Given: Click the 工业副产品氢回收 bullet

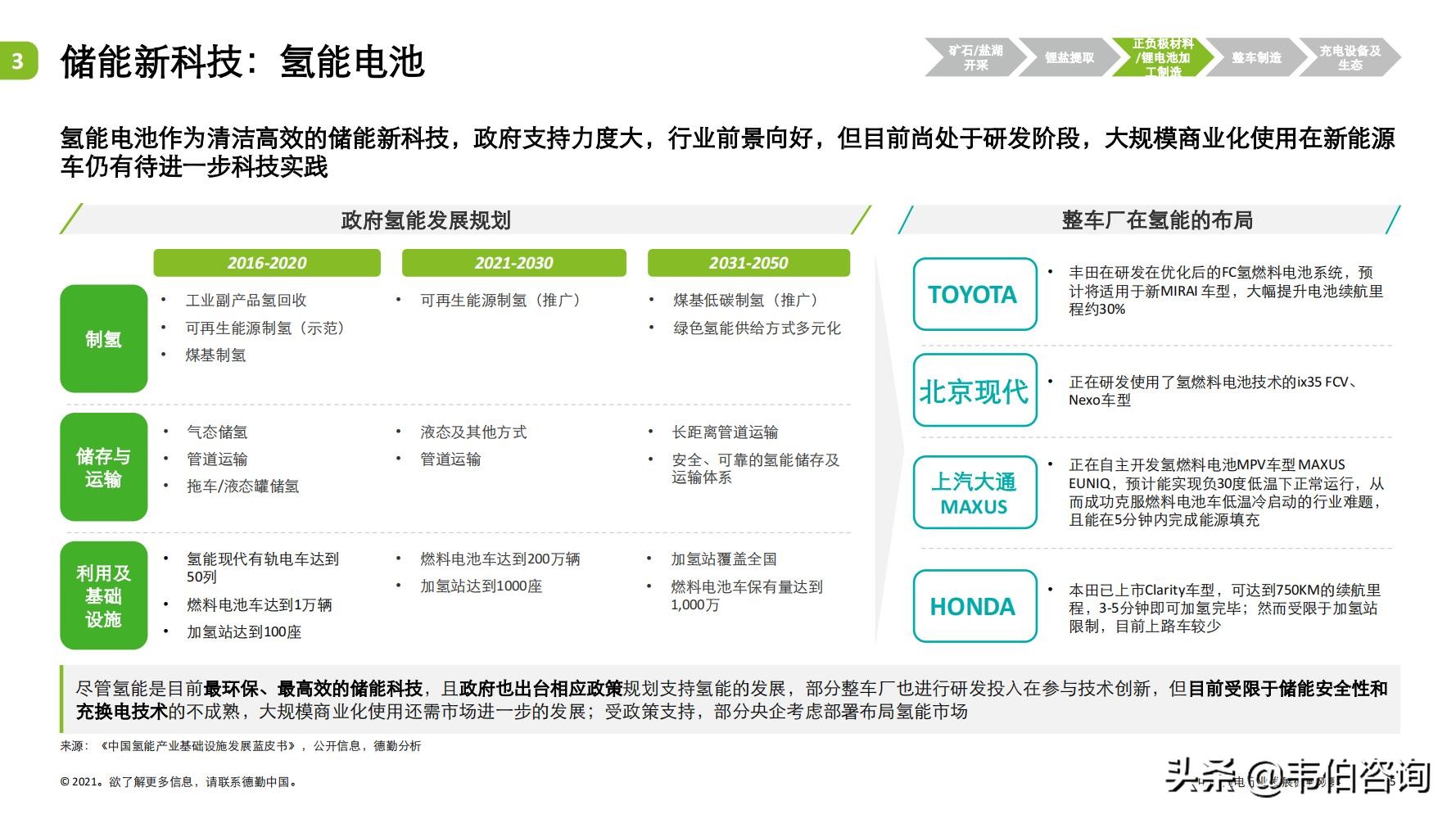Looking at the screenshot, I should [x=246, y=301].
